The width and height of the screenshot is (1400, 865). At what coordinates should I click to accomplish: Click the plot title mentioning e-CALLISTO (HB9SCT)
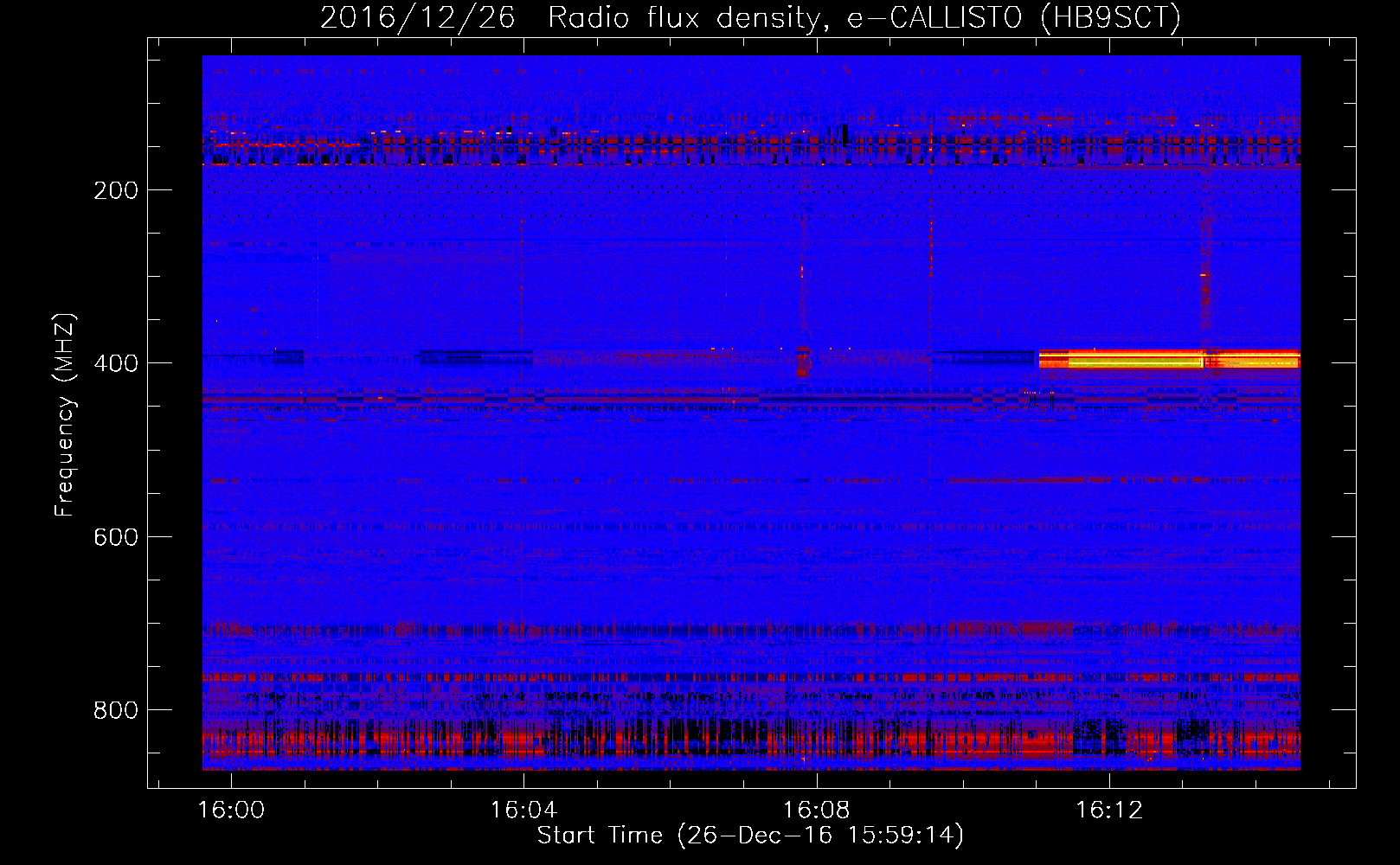pos(750,17)
